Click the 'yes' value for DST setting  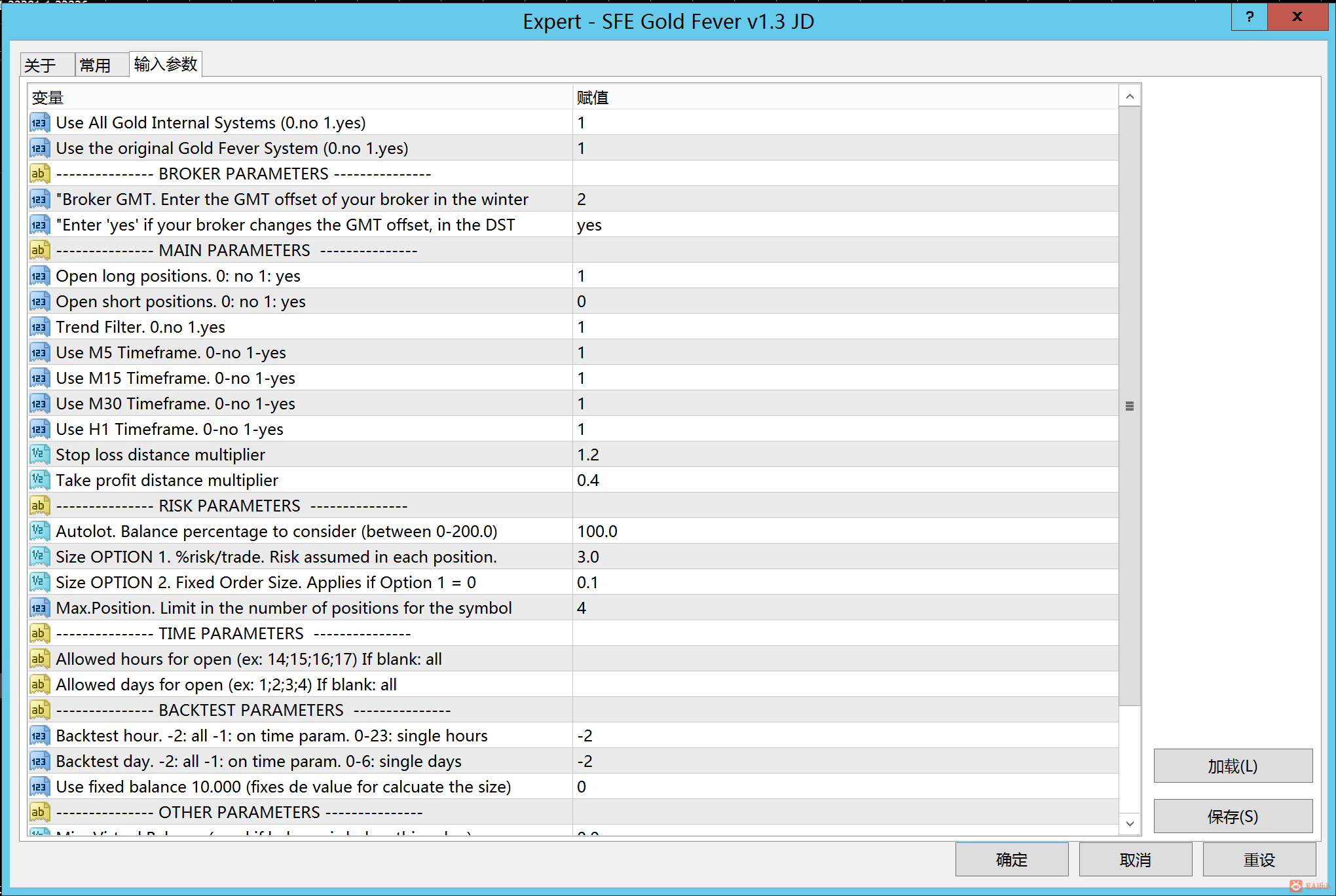(x=845, y=225)
